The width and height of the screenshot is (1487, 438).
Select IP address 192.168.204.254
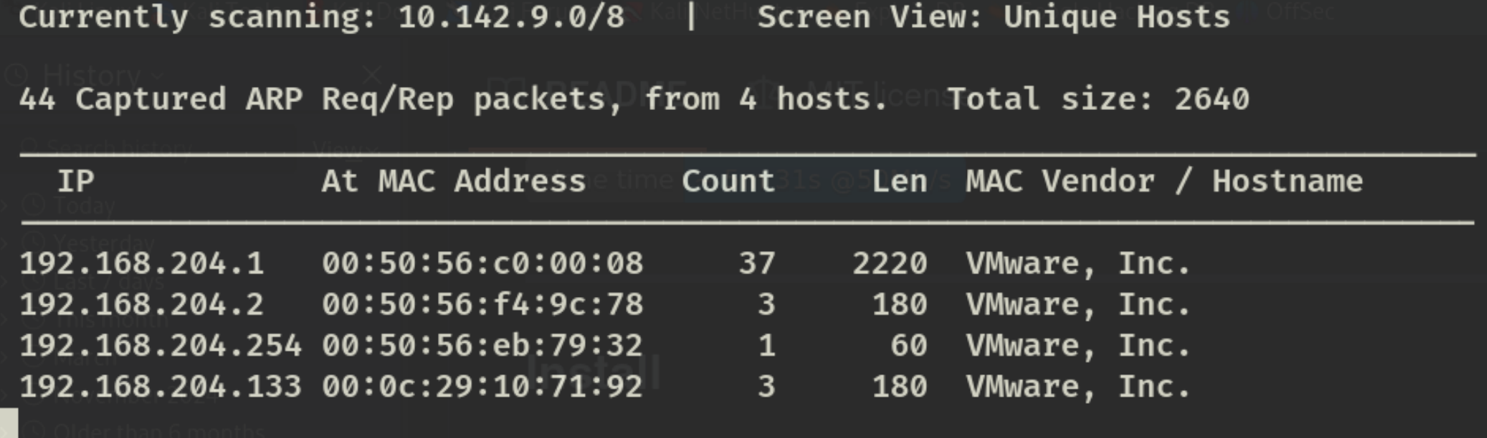160,345
